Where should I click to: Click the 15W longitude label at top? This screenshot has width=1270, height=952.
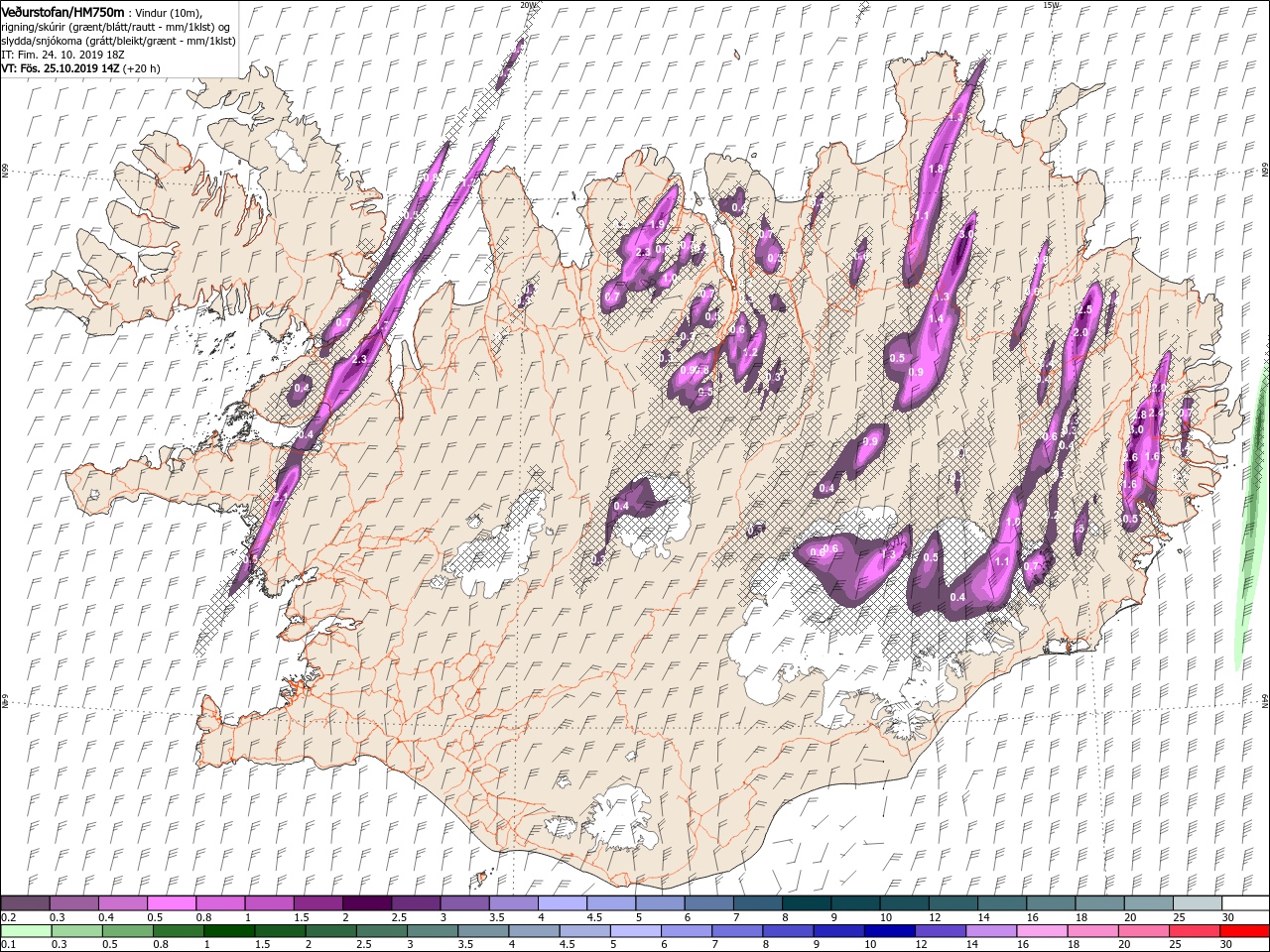pyautogui.click(x=1051, y=5)
